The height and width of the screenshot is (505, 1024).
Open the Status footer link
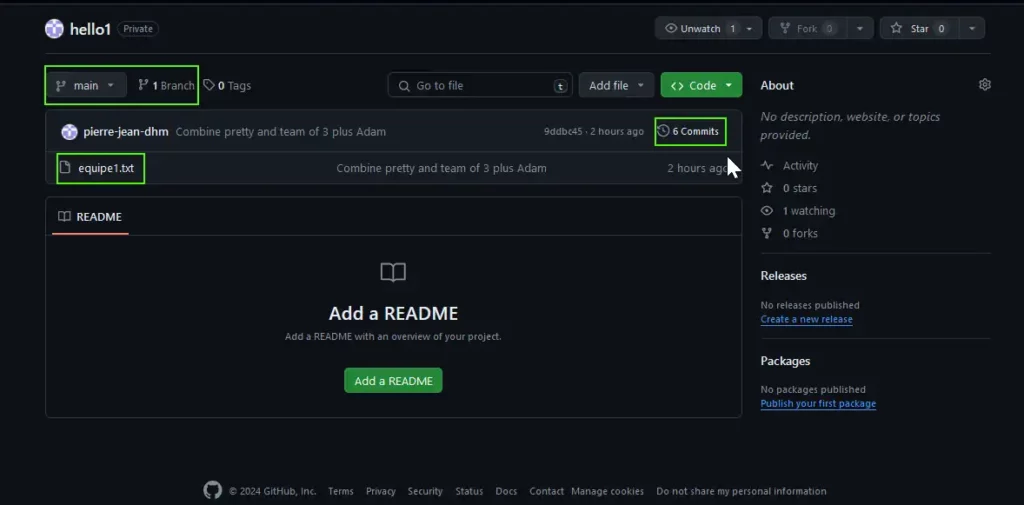pyautogui.click(x=469, y=491)
